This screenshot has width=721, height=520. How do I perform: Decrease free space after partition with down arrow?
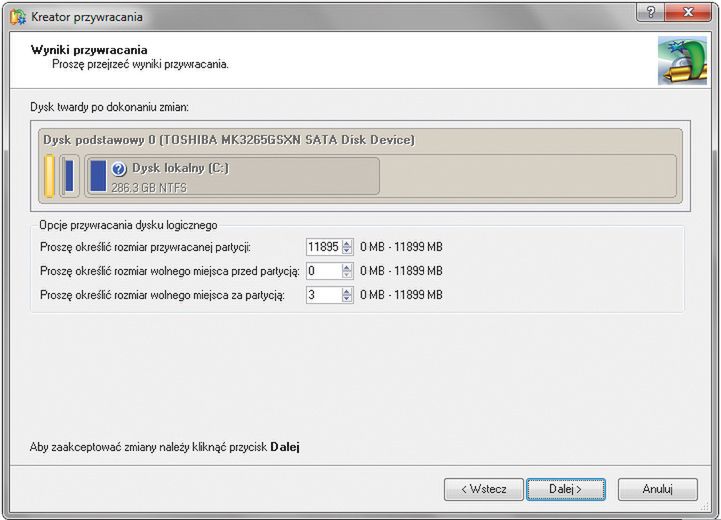point(347,299)
